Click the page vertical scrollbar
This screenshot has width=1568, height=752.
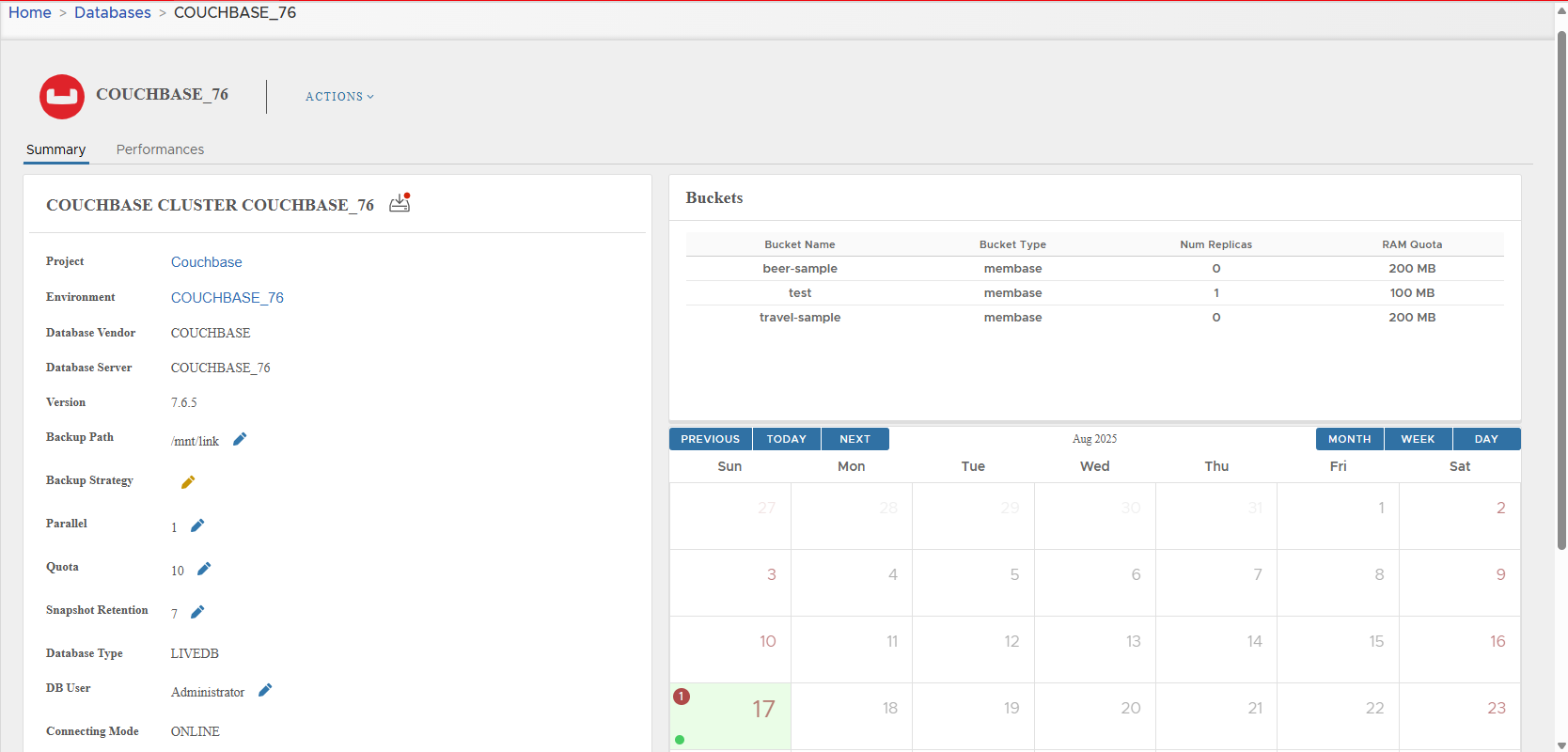(1561, 282)
